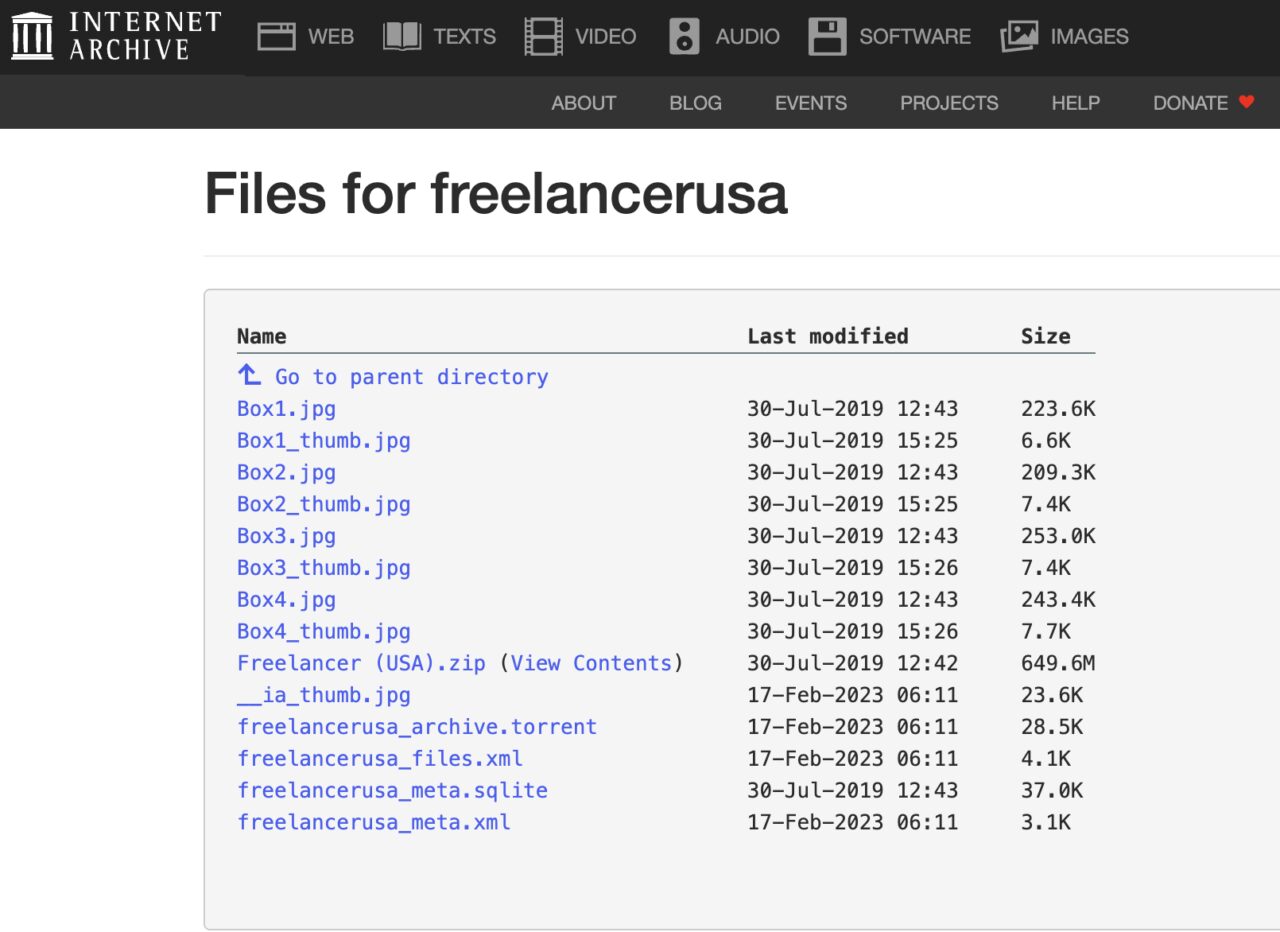Open the Web section icon

coord(277,37)
